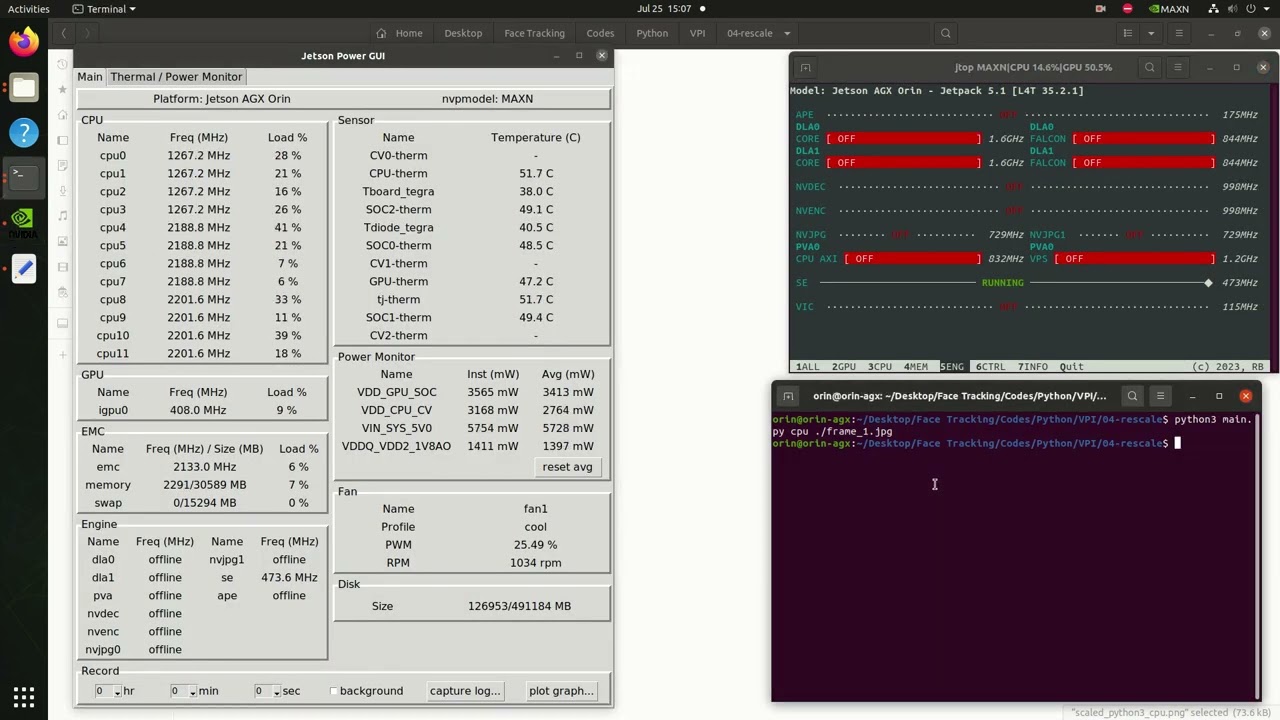This screenshot has width=1280, height=720.
Task: Click the GPU-therm sensor row
Action: [x=471, y=282]
